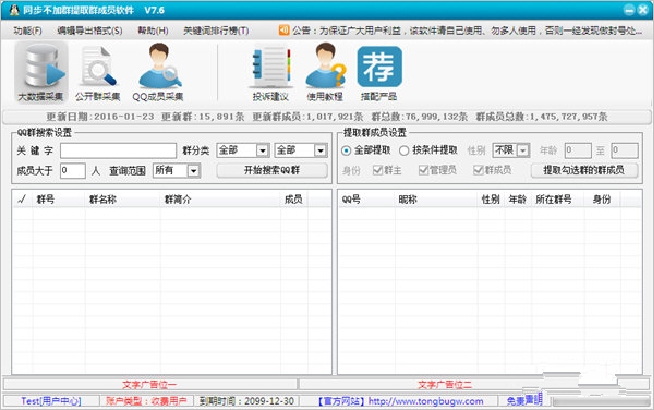Screen dimensions: 654x410
Task: Click the 提取勾选群的群成员 button
Action: (584, 170)
